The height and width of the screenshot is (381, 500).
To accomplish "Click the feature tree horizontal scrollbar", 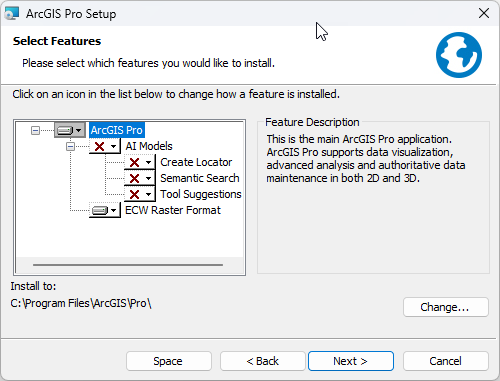I will (128, 265).
